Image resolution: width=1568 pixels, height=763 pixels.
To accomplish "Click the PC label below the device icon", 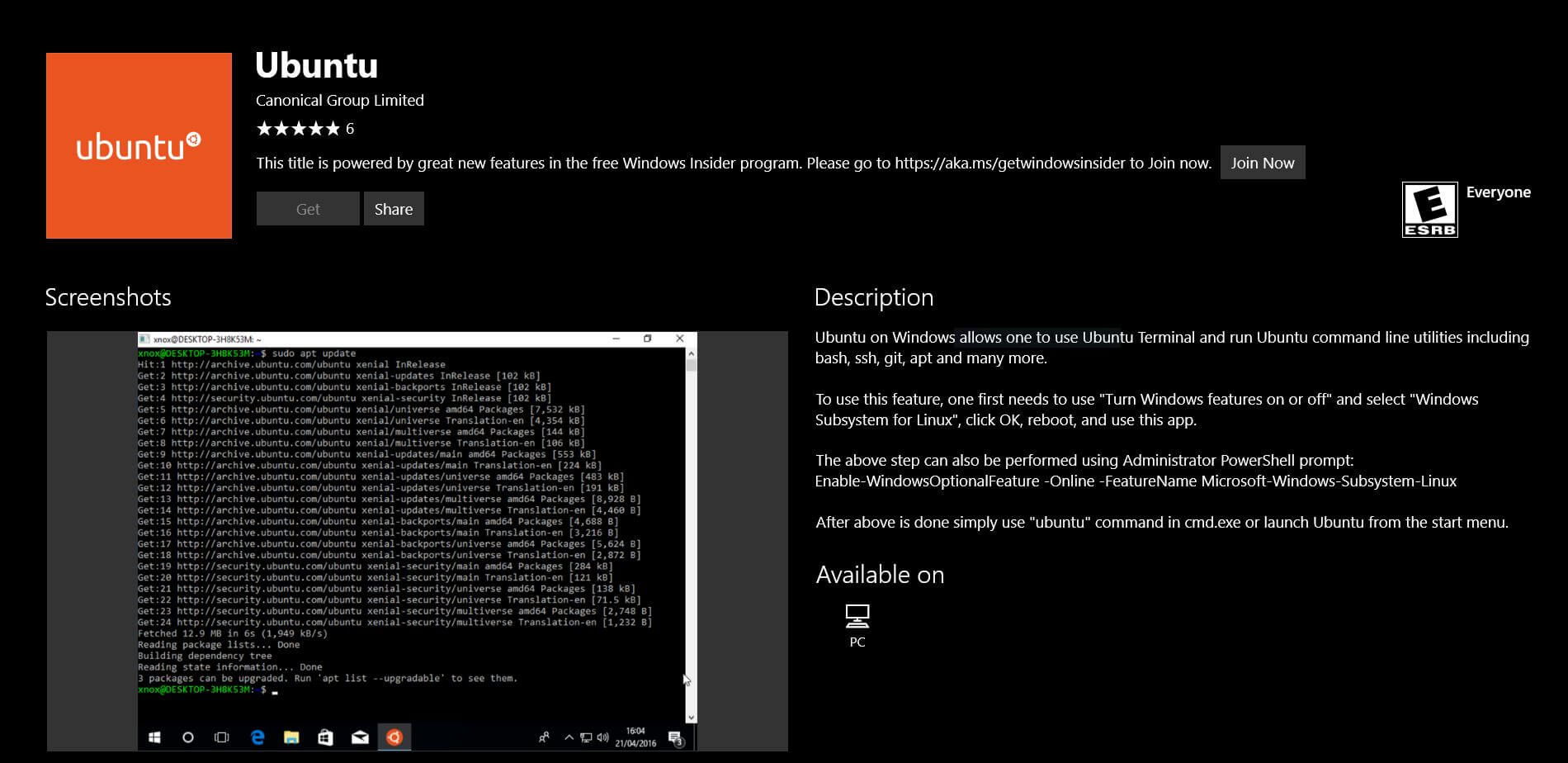I will pos(857,642).
